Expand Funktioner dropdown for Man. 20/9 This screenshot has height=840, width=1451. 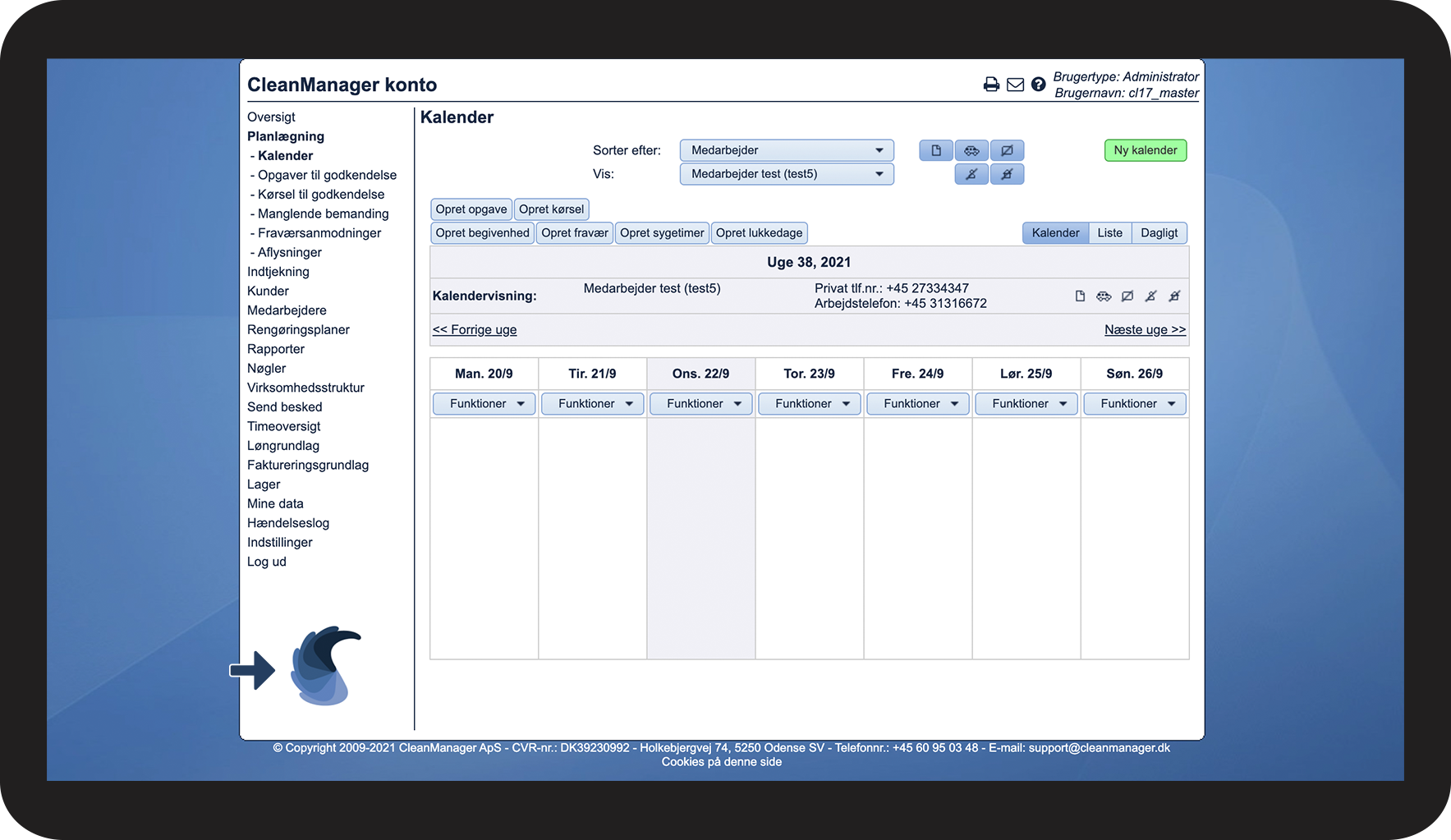[484, 404]
